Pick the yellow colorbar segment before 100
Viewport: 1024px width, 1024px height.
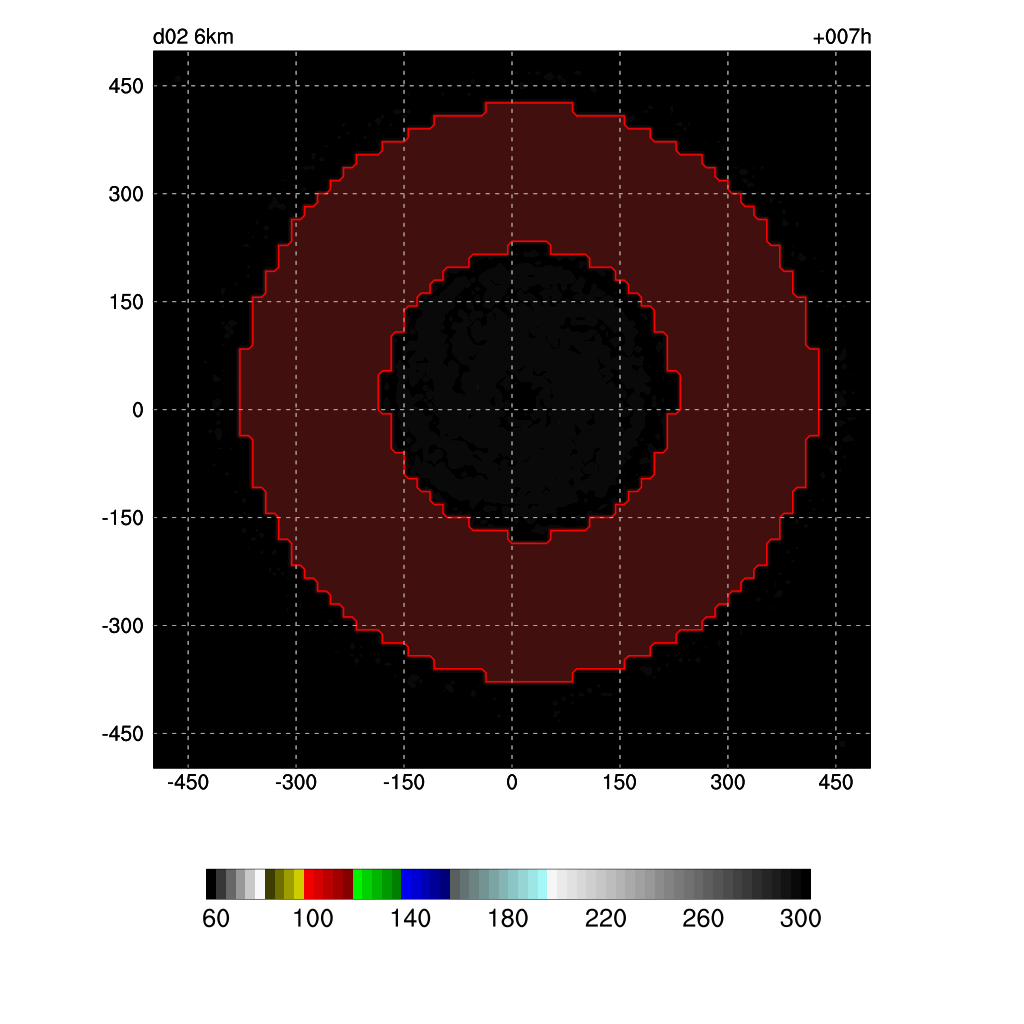click(x=298, y=884)
